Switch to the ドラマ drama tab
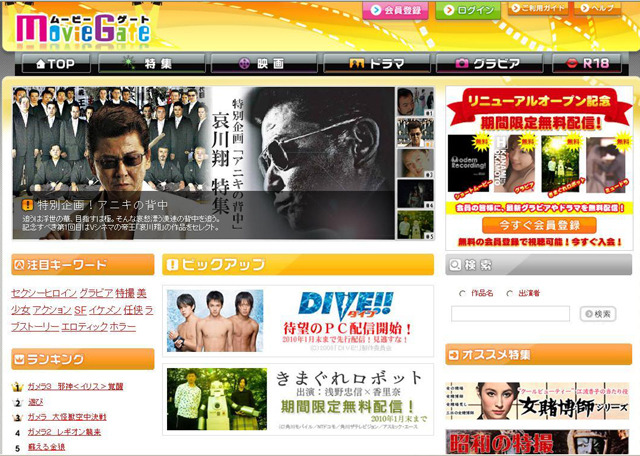640x456 pixels. click(378, 63)
